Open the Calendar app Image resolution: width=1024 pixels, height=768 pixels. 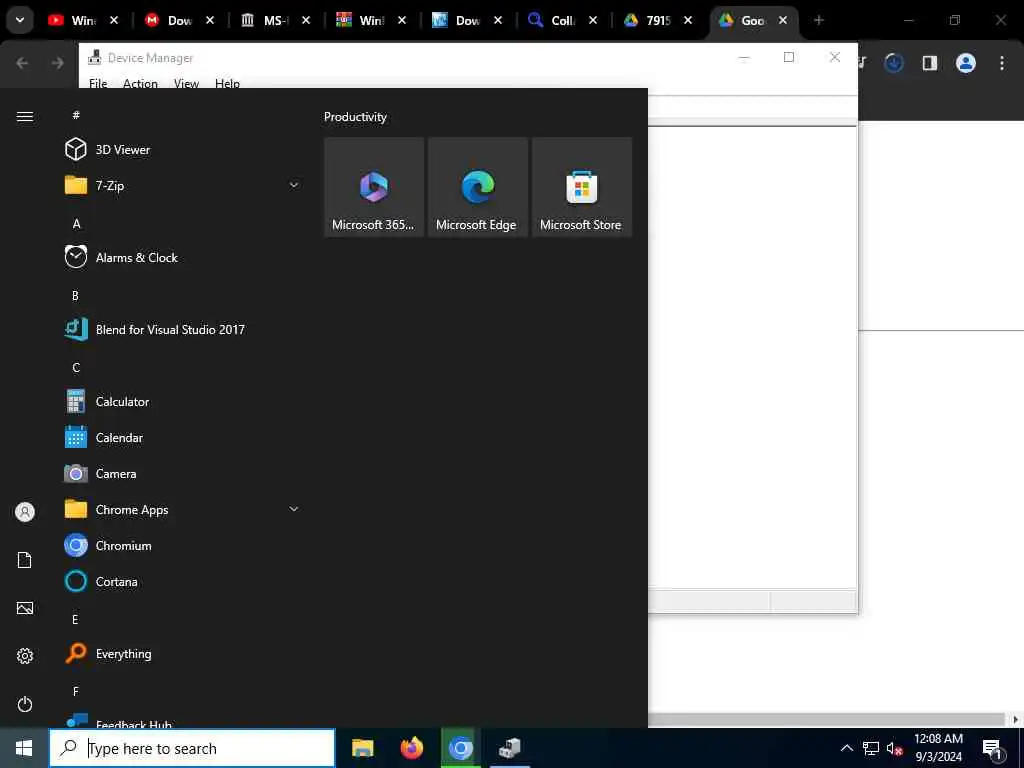pos(183,438)
